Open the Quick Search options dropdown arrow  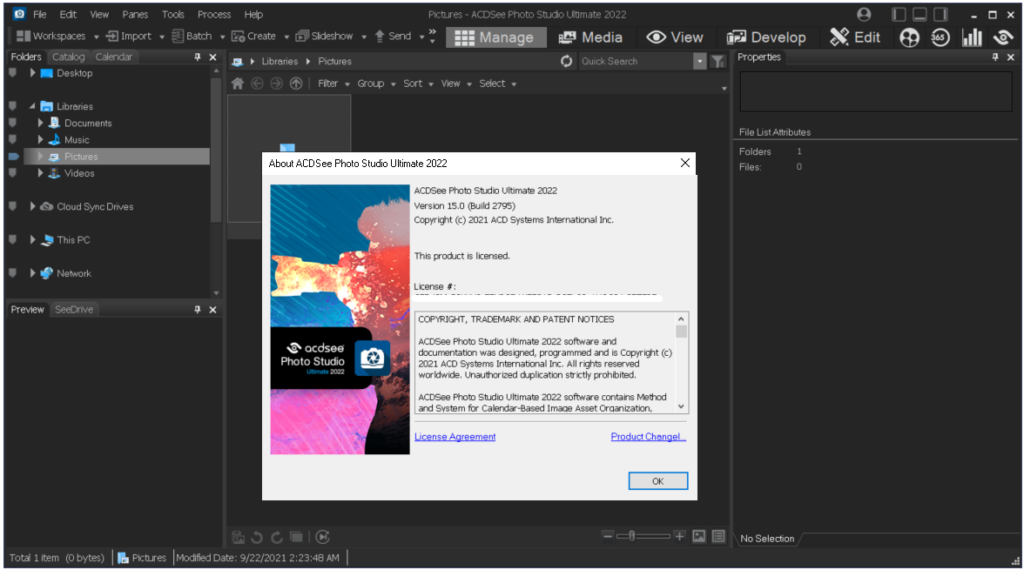(699, 61)
